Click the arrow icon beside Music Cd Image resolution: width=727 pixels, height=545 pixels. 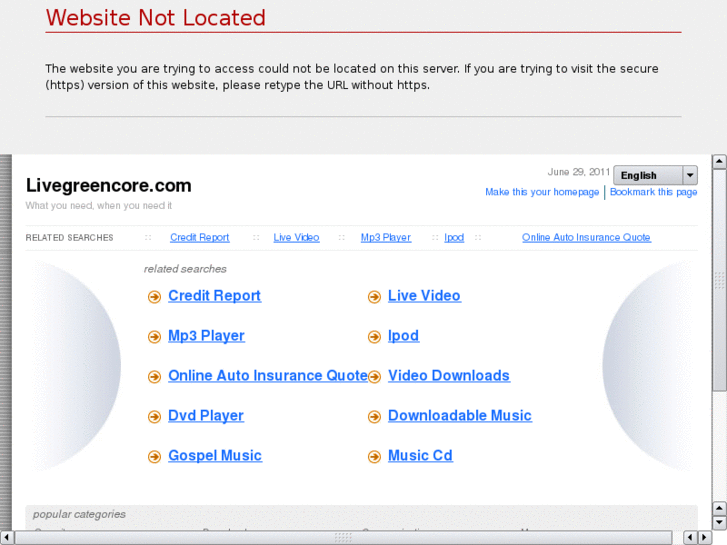tap(374, 456)
